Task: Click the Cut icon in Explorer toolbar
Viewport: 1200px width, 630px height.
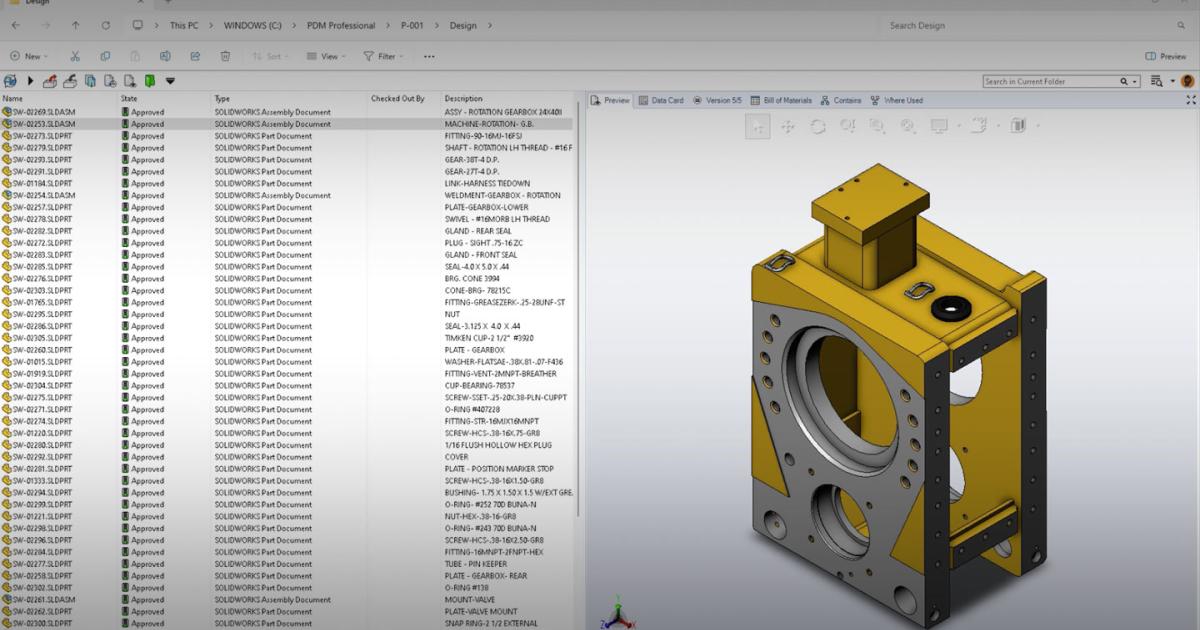Action: click(x=75, y=56)
